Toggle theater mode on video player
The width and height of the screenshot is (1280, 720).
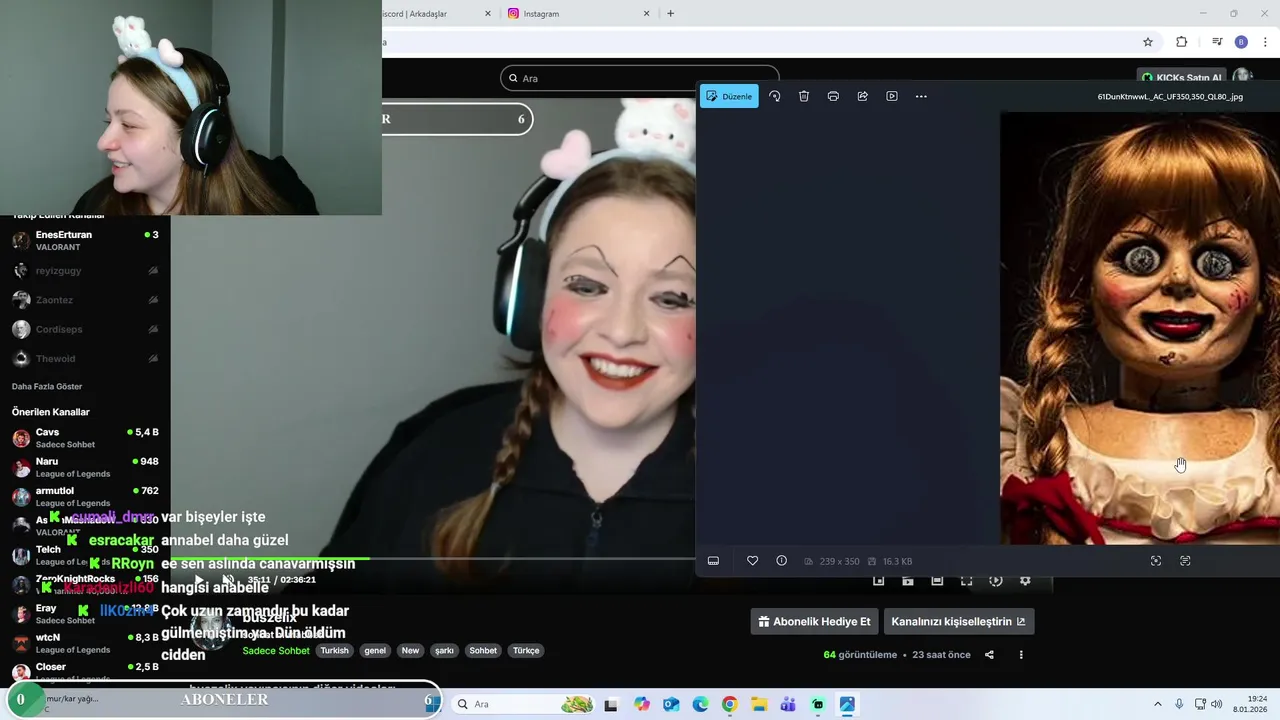tap(937, 581)
